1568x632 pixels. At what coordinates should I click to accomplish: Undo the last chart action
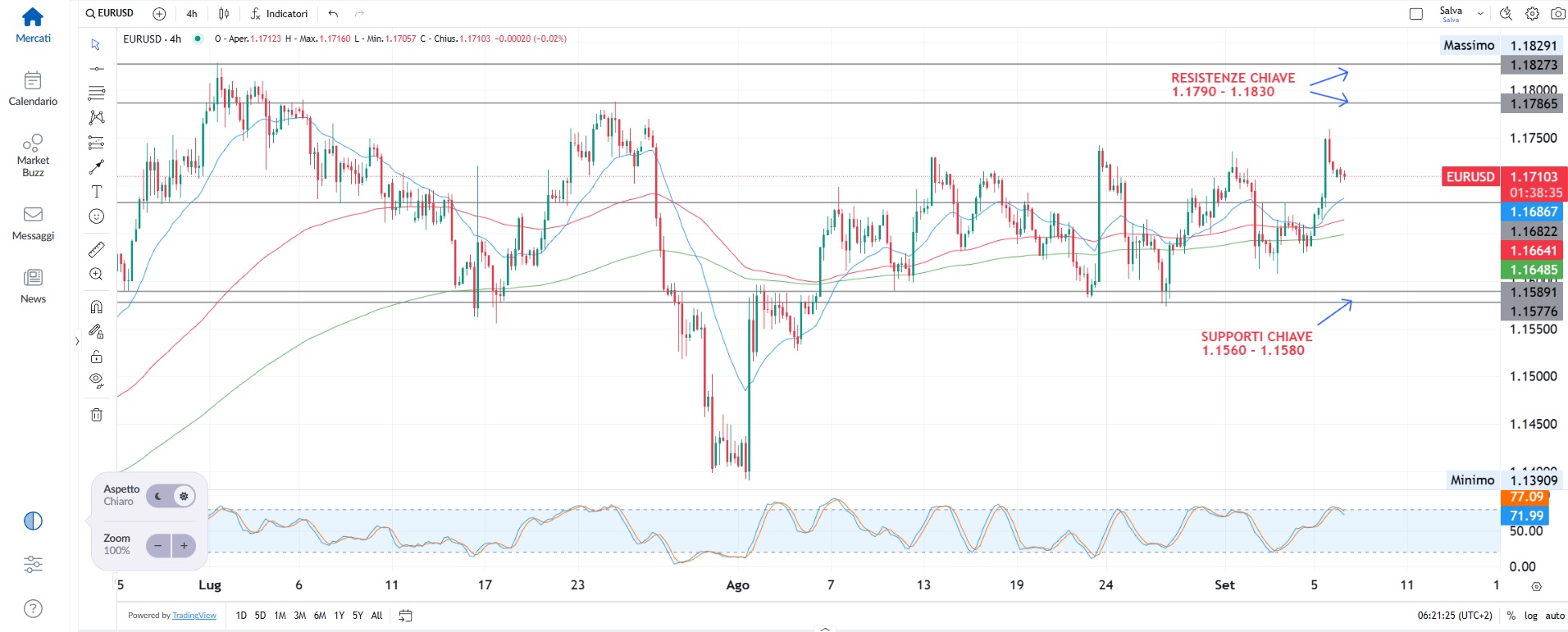333,13
